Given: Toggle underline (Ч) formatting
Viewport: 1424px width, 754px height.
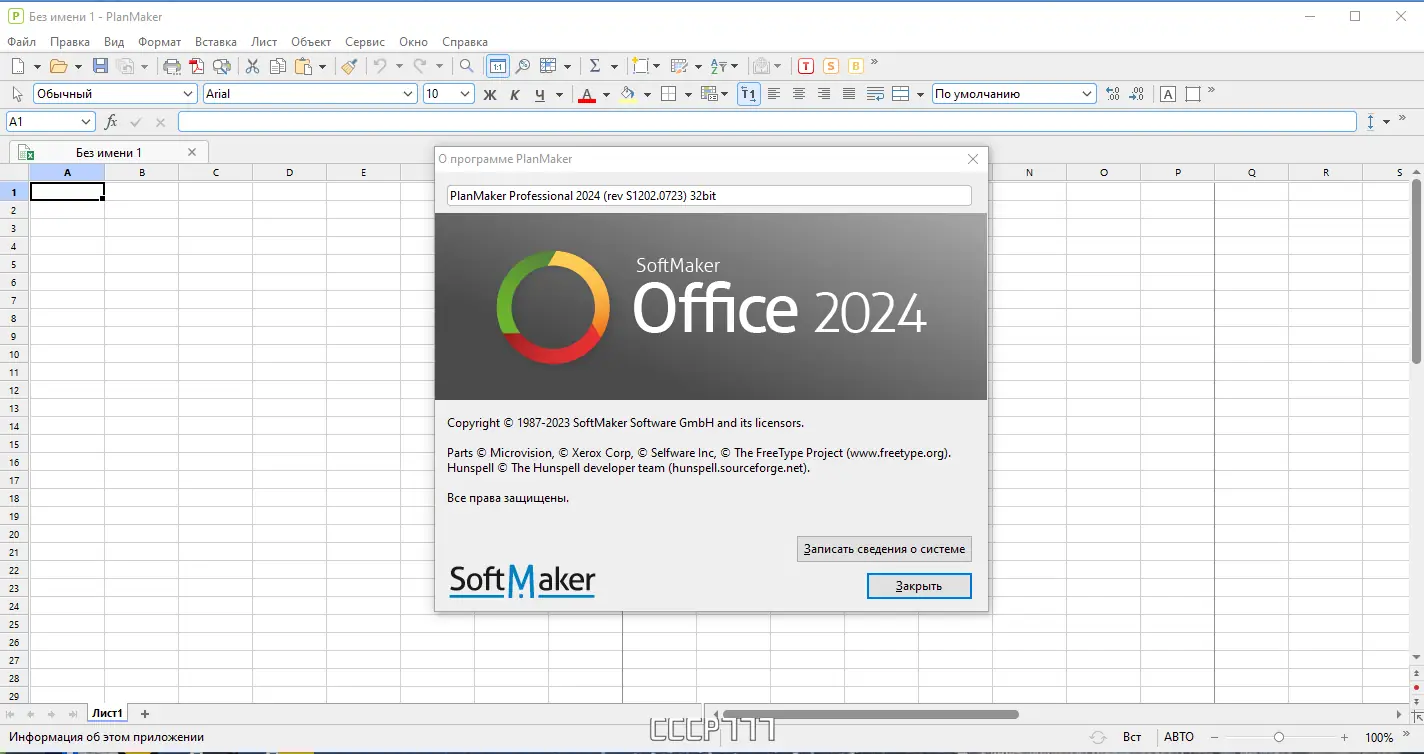Looking at the screenshot, I should 540,94.
